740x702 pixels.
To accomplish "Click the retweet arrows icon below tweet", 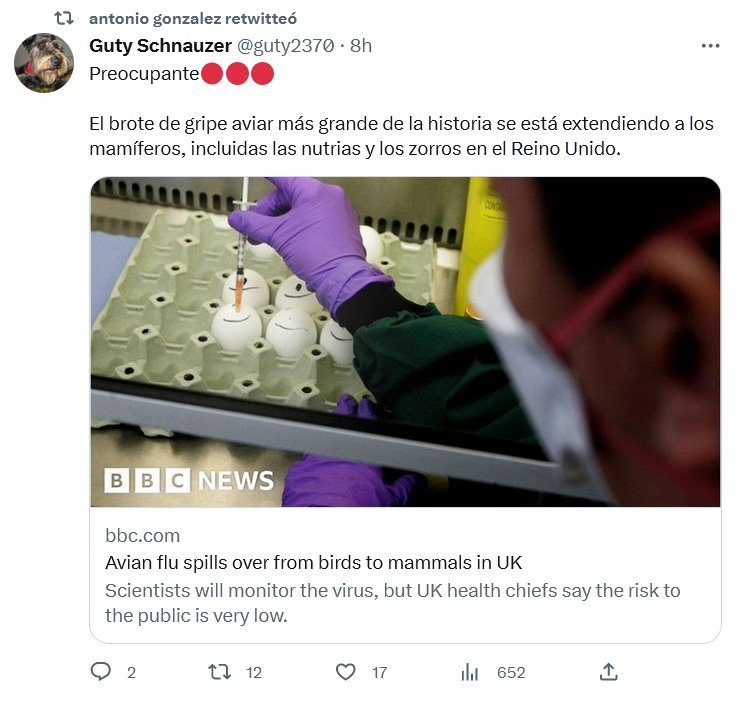I will click(219, 672).
